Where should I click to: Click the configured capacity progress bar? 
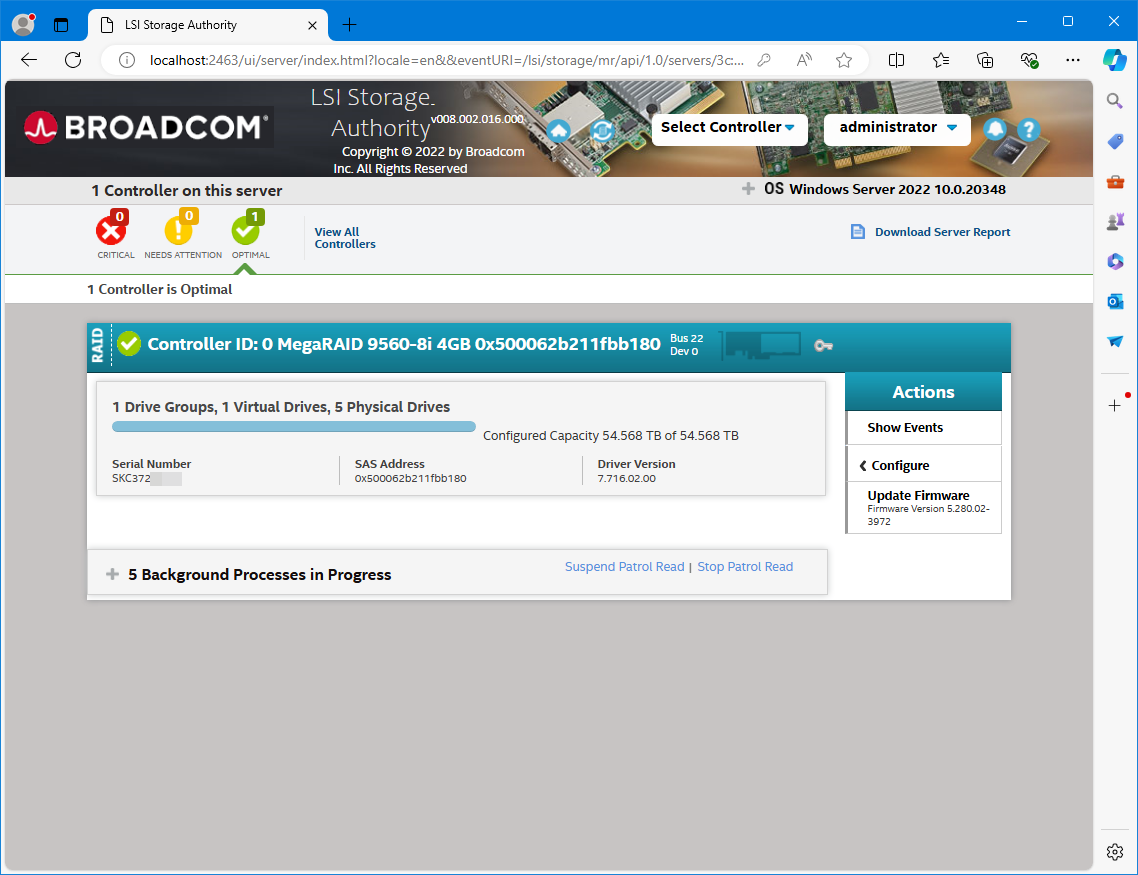click(294, 427)
